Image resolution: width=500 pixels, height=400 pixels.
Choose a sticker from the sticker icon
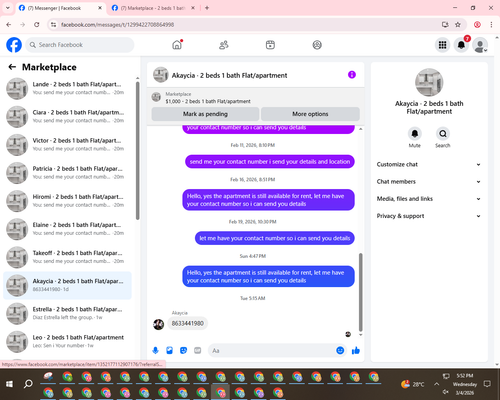(x=183, y=350)
